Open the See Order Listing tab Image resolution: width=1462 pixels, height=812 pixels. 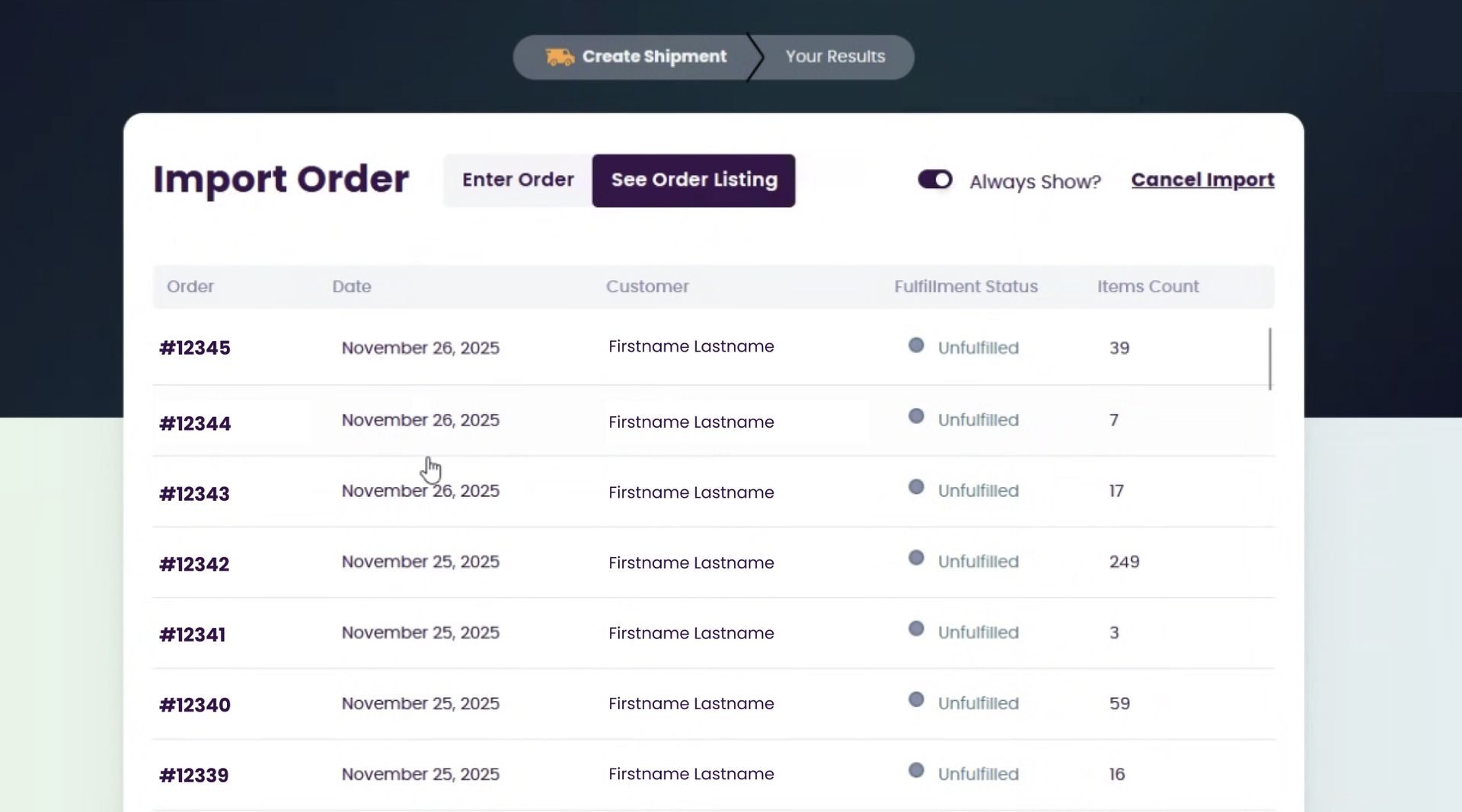point(694,180)
